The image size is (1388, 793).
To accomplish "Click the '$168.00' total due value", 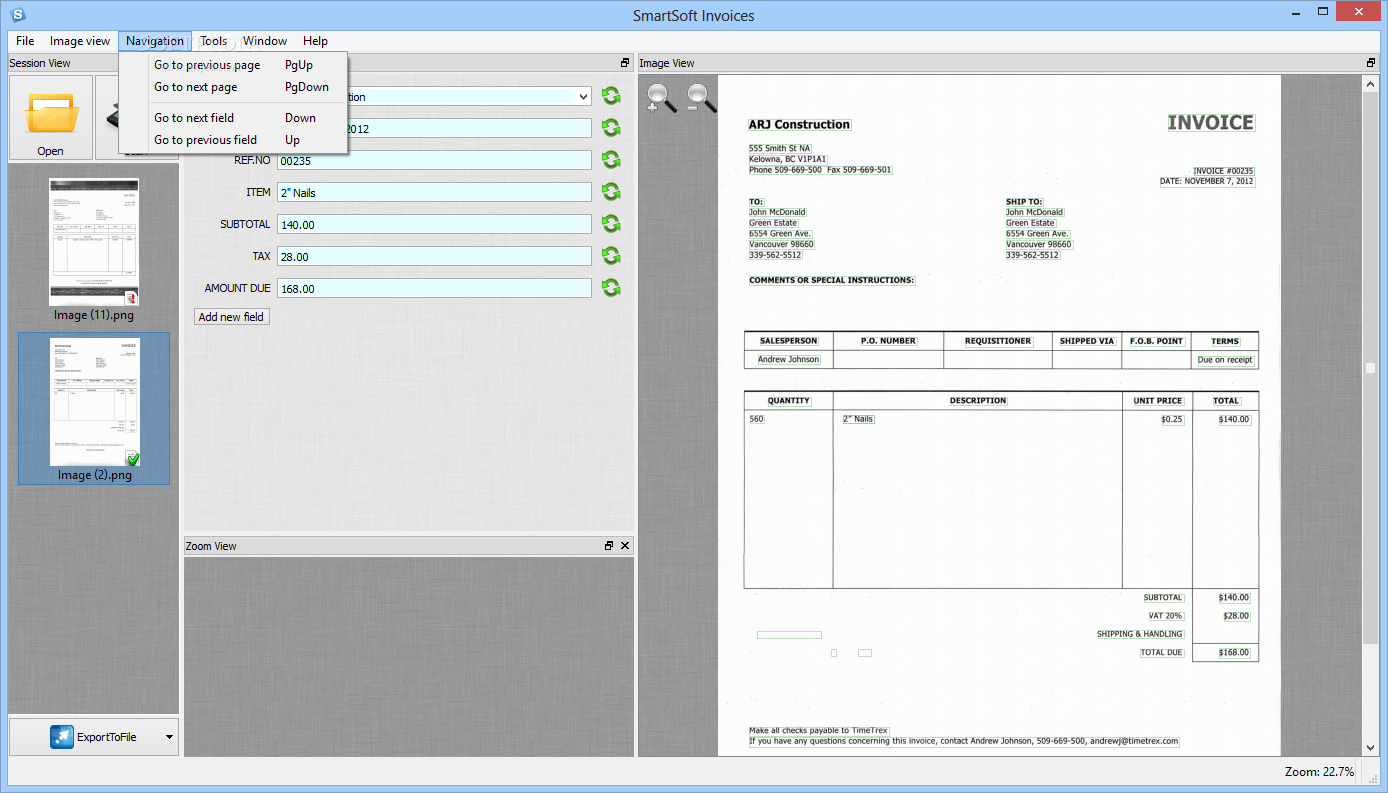I will click(1234, 652).
